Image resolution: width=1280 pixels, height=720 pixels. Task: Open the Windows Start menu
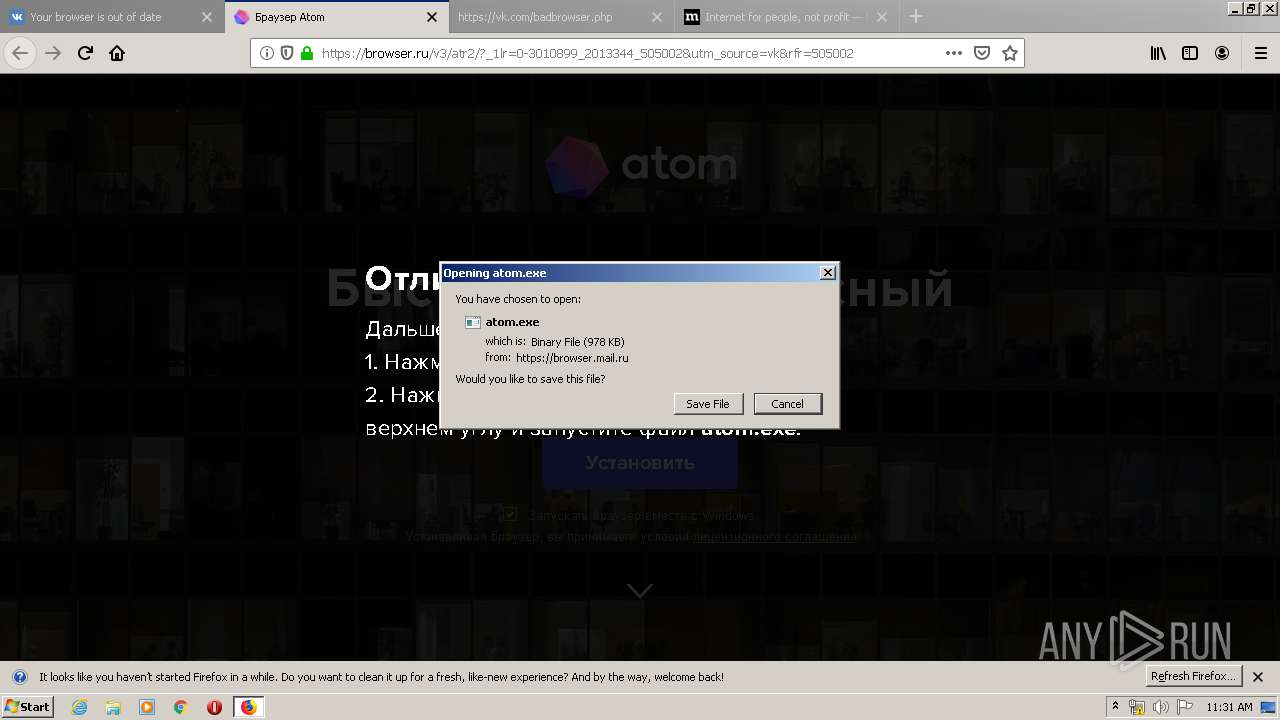click(28, 707)
